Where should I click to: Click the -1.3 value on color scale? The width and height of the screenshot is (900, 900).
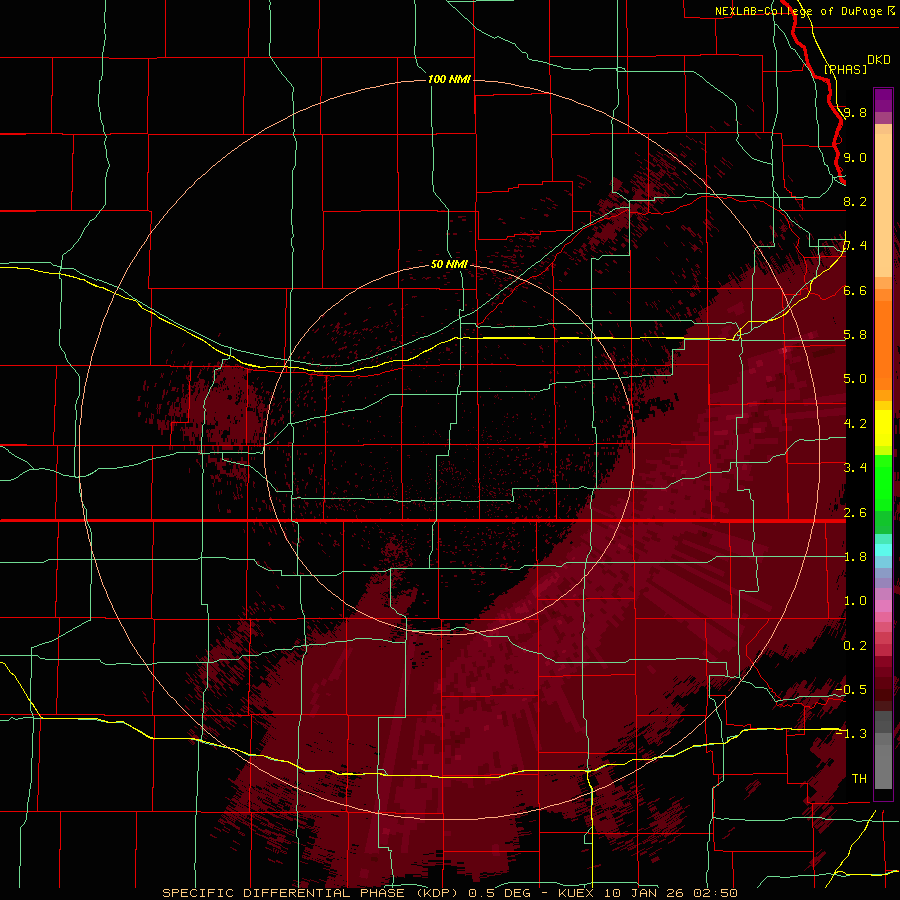tap(851, 734)
